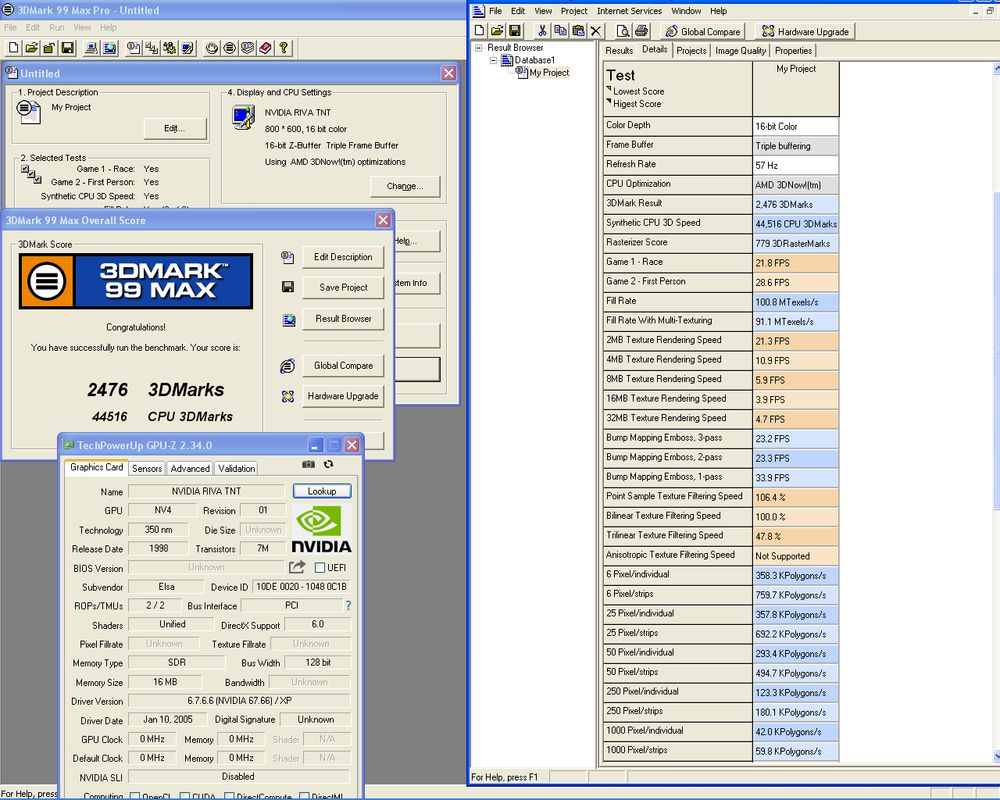Click the Change... button in Display settings
Viewport: 1000px width, 800px height.
click(405, 186)
